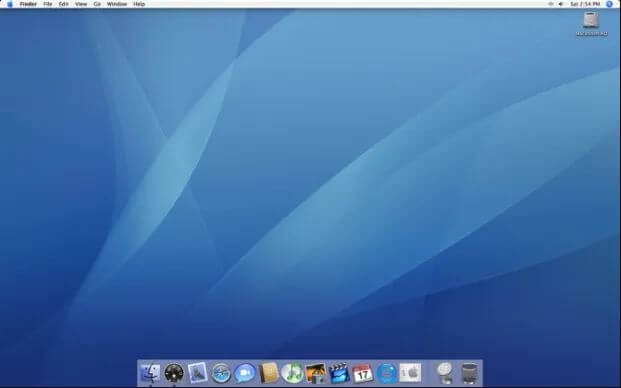Open the Mail stamp icon in the Dock
The height and width of the screenshot is (388, 621).
pyautogui.click(x=197, y=373)
